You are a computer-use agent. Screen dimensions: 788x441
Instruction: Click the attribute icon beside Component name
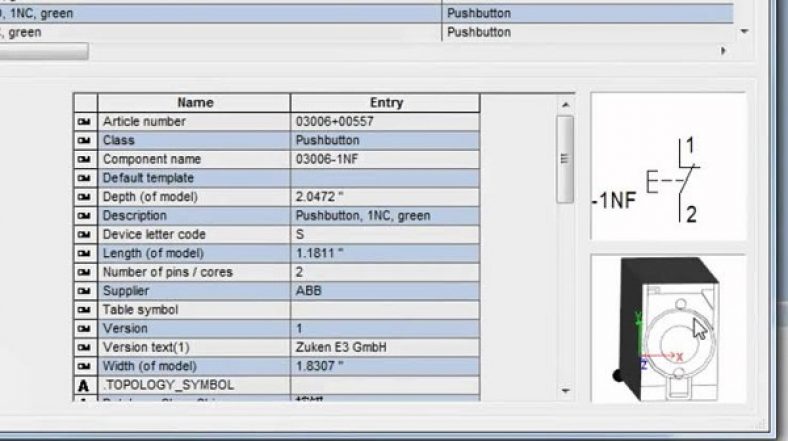click(x=84, y=159)
